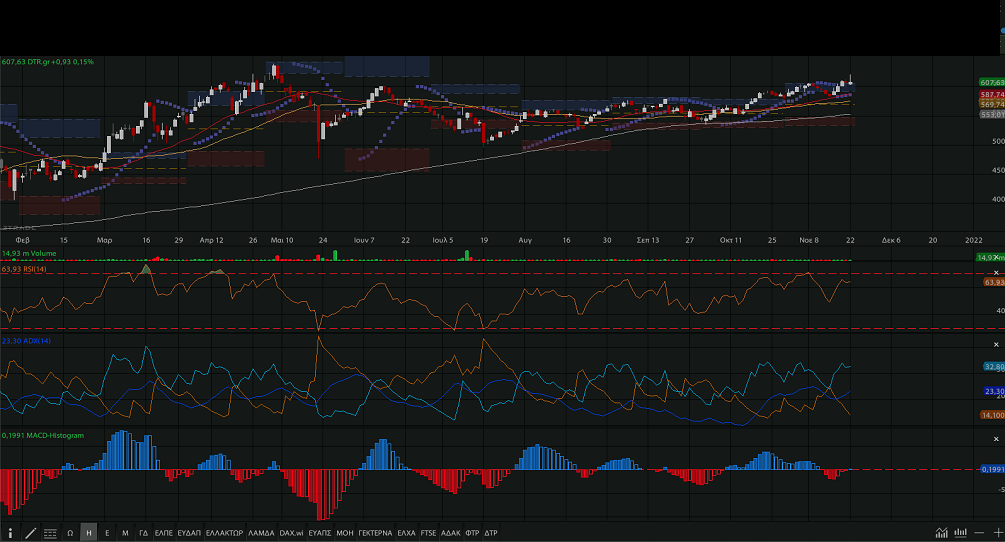
Task: Switch to the ΕΛΠΕ symbol tab
Action: [x=164, y=533]
